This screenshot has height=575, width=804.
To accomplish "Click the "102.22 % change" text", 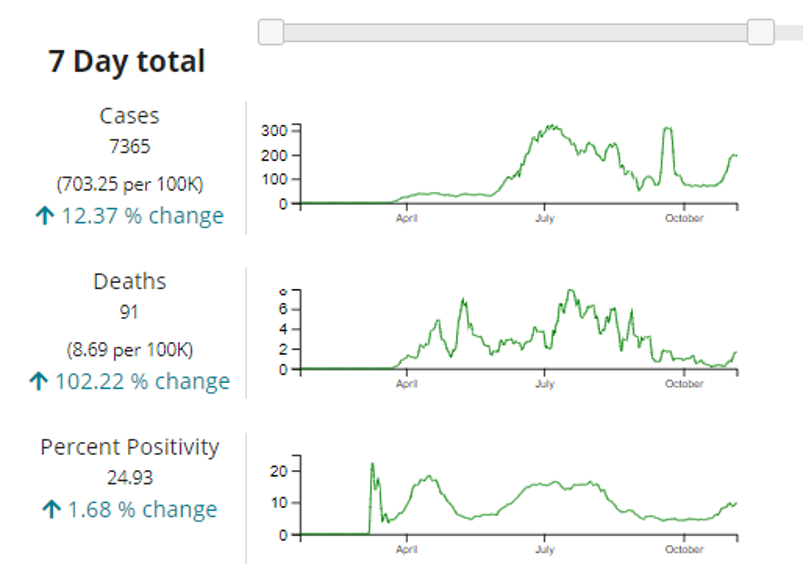I will click(142, 382).
